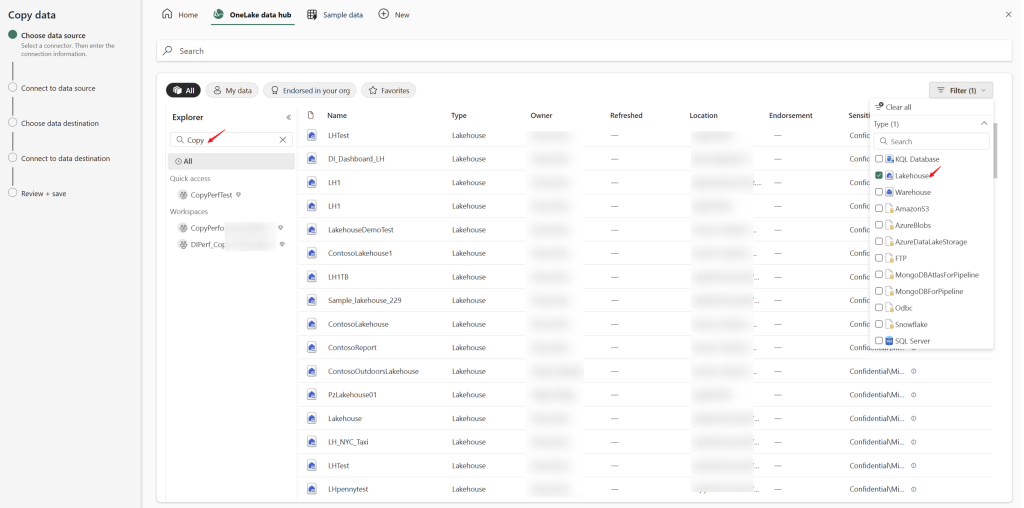Open the Filter (1) dropdown

961,91
